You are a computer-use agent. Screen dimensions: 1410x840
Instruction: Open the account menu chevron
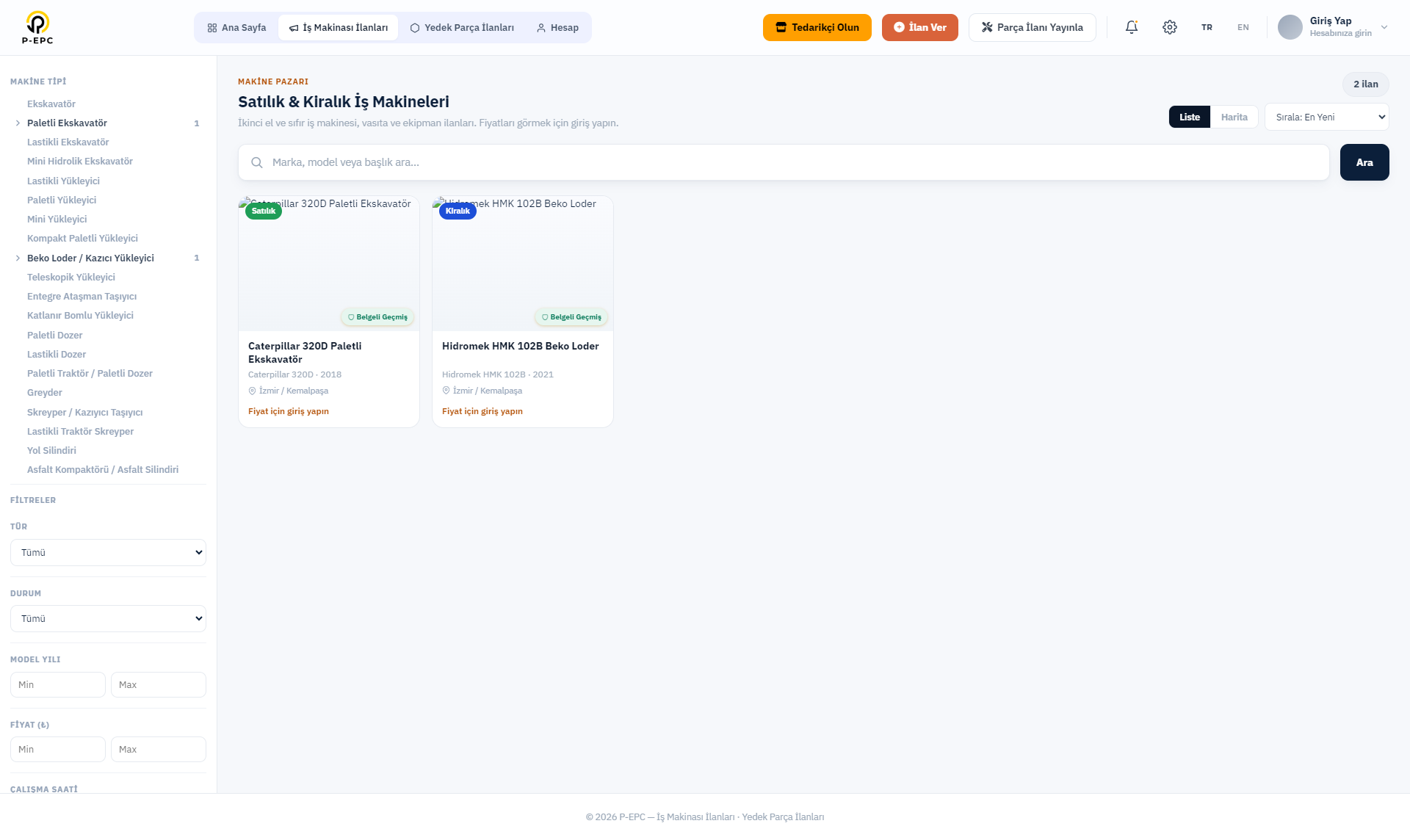point(1384,27)
